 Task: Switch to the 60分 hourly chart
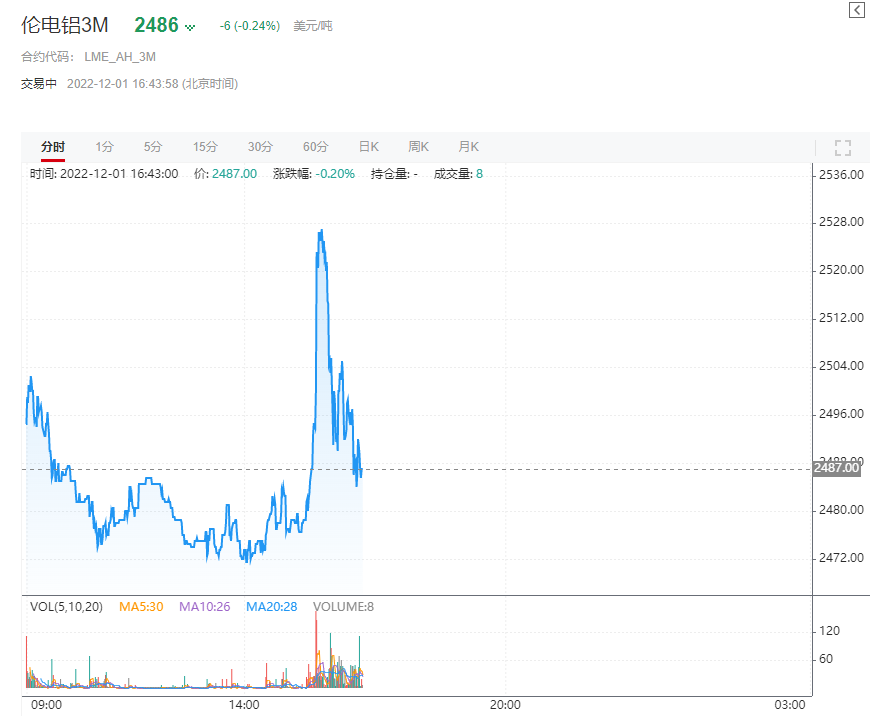[x=316, y=146]
